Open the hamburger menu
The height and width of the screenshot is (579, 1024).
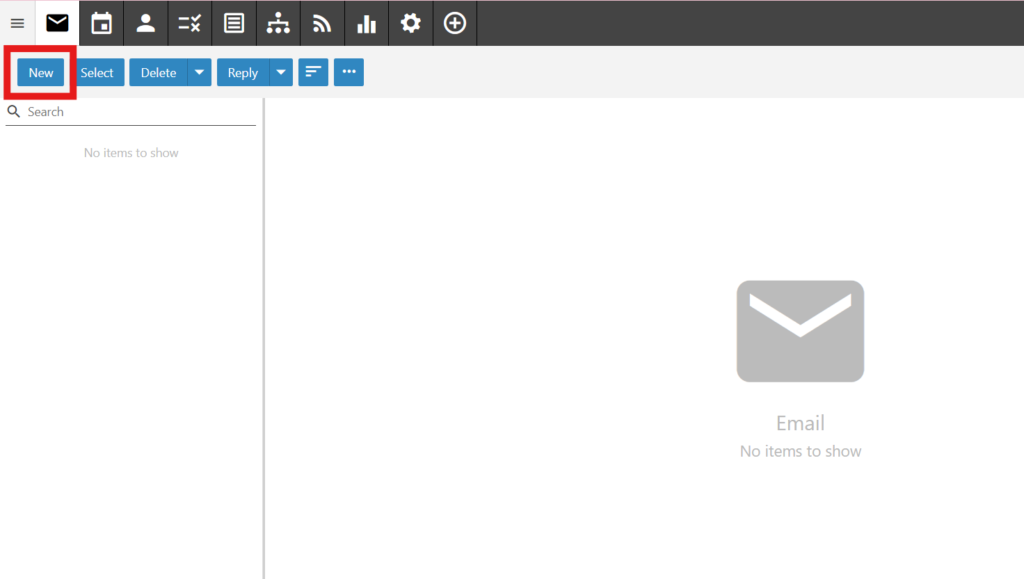(17, 23)
